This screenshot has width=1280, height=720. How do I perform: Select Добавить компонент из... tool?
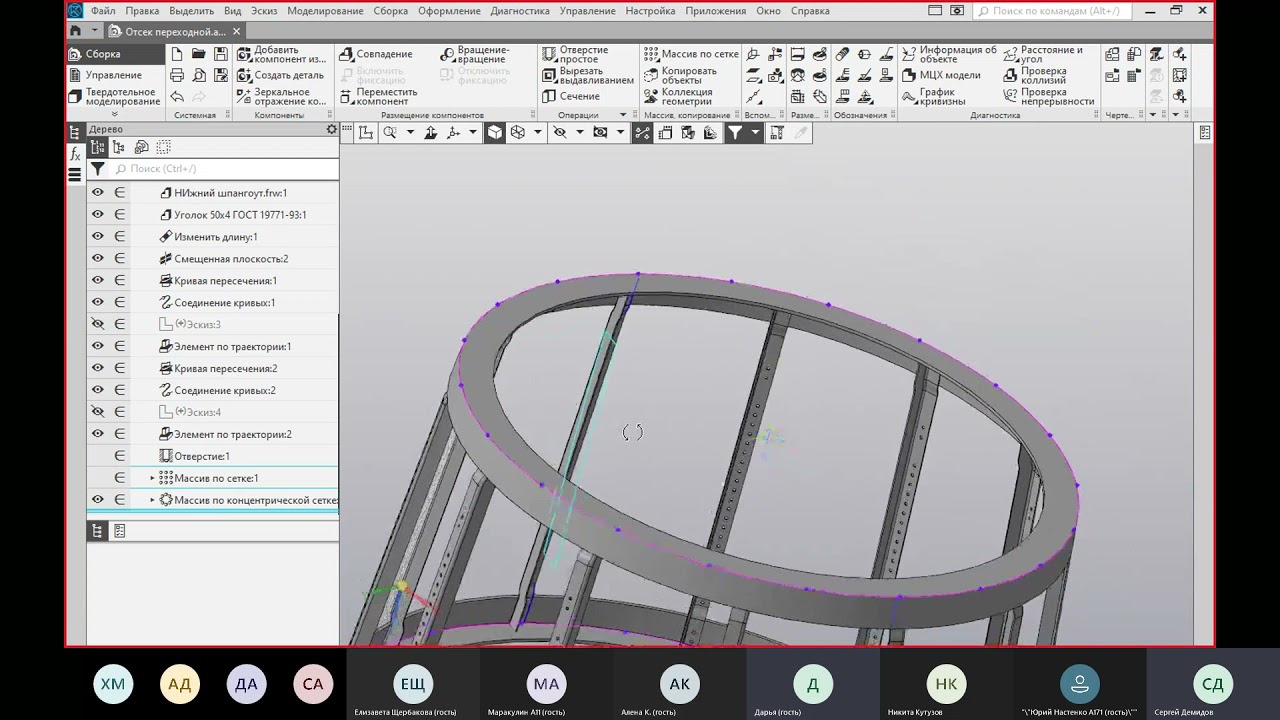(x=282, y=54)
